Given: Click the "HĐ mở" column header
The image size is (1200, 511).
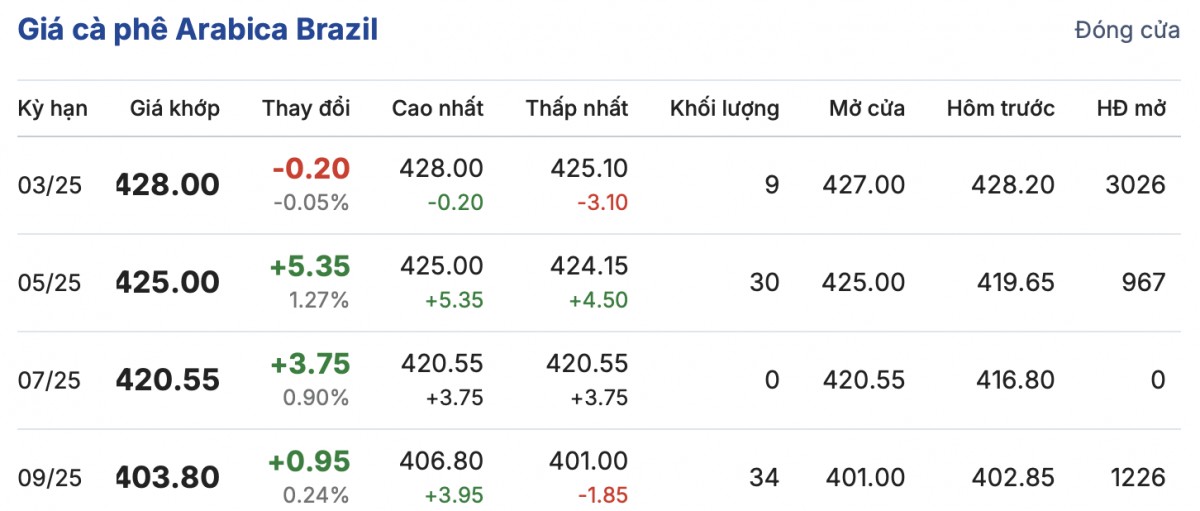Looking at the screenshot, I should coord(1131,108).
